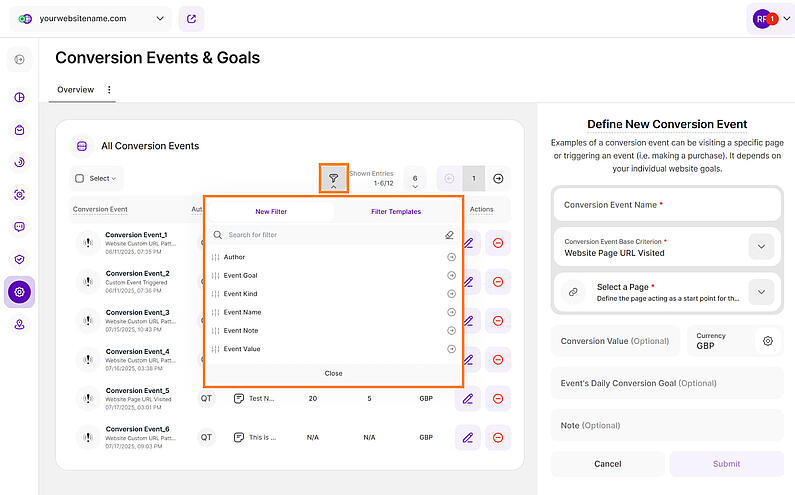The width and height of the screenshot is (795, 495).
Task: Edit Conversion Event_6
Action: (467, 437)
